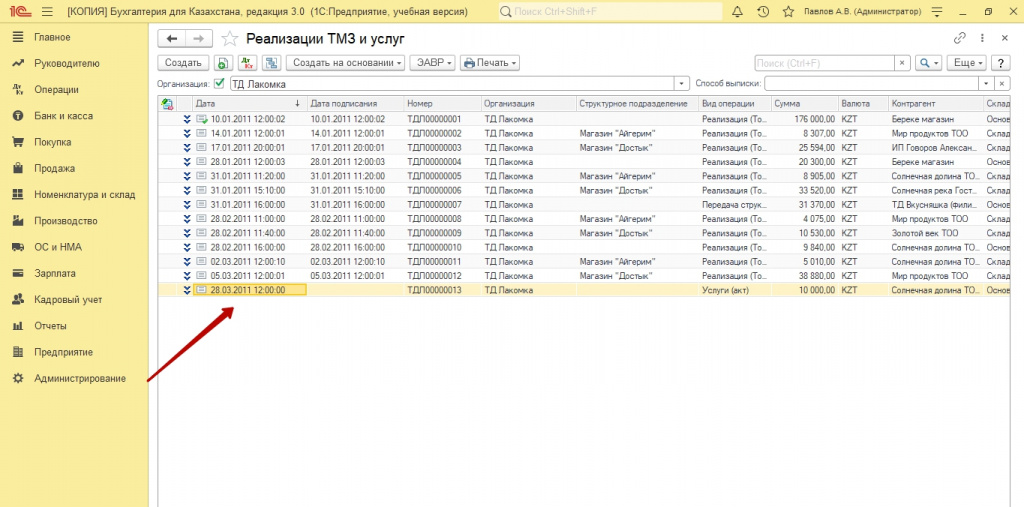Clear the Способ выписки field

pyautogui.click(x=1002, y=84)
